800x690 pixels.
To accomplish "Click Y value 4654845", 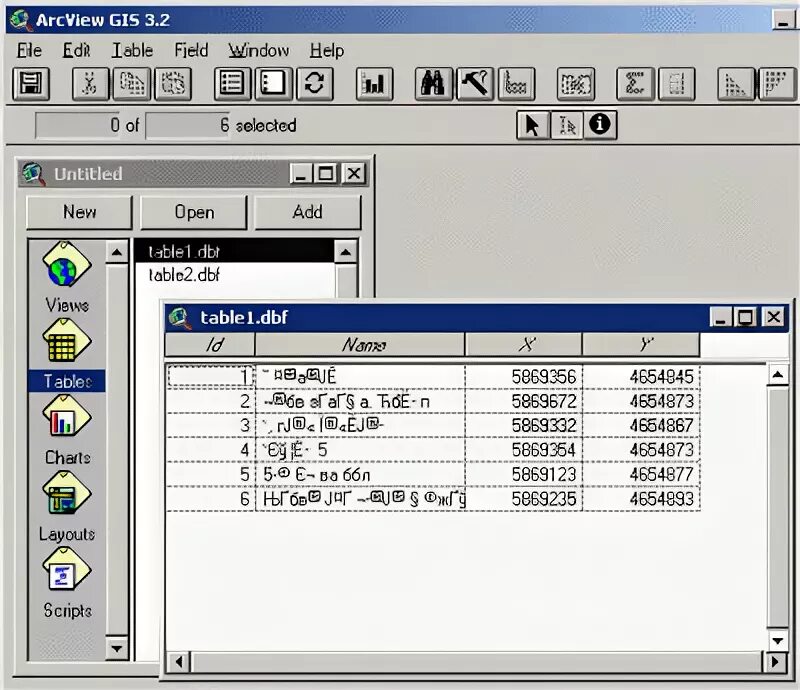I will tap(661, 377).
